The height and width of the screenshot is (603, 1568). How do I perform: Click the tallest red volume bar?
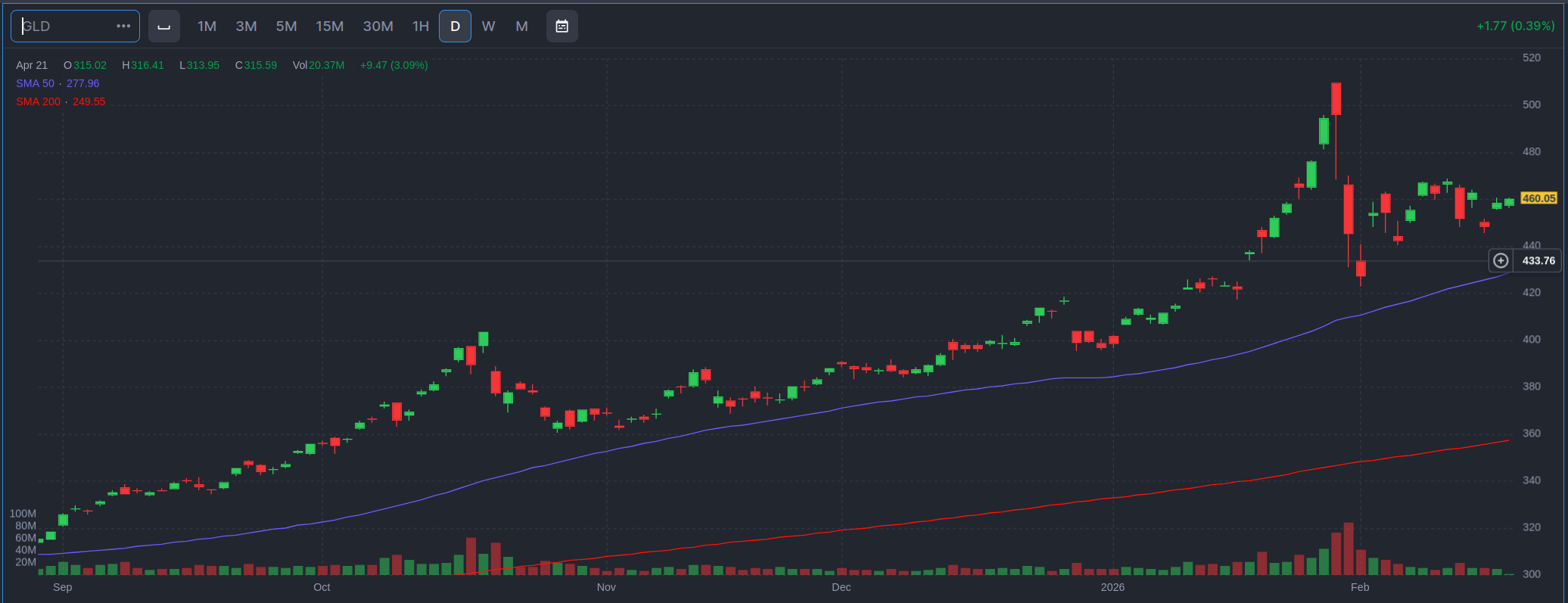1349,549
